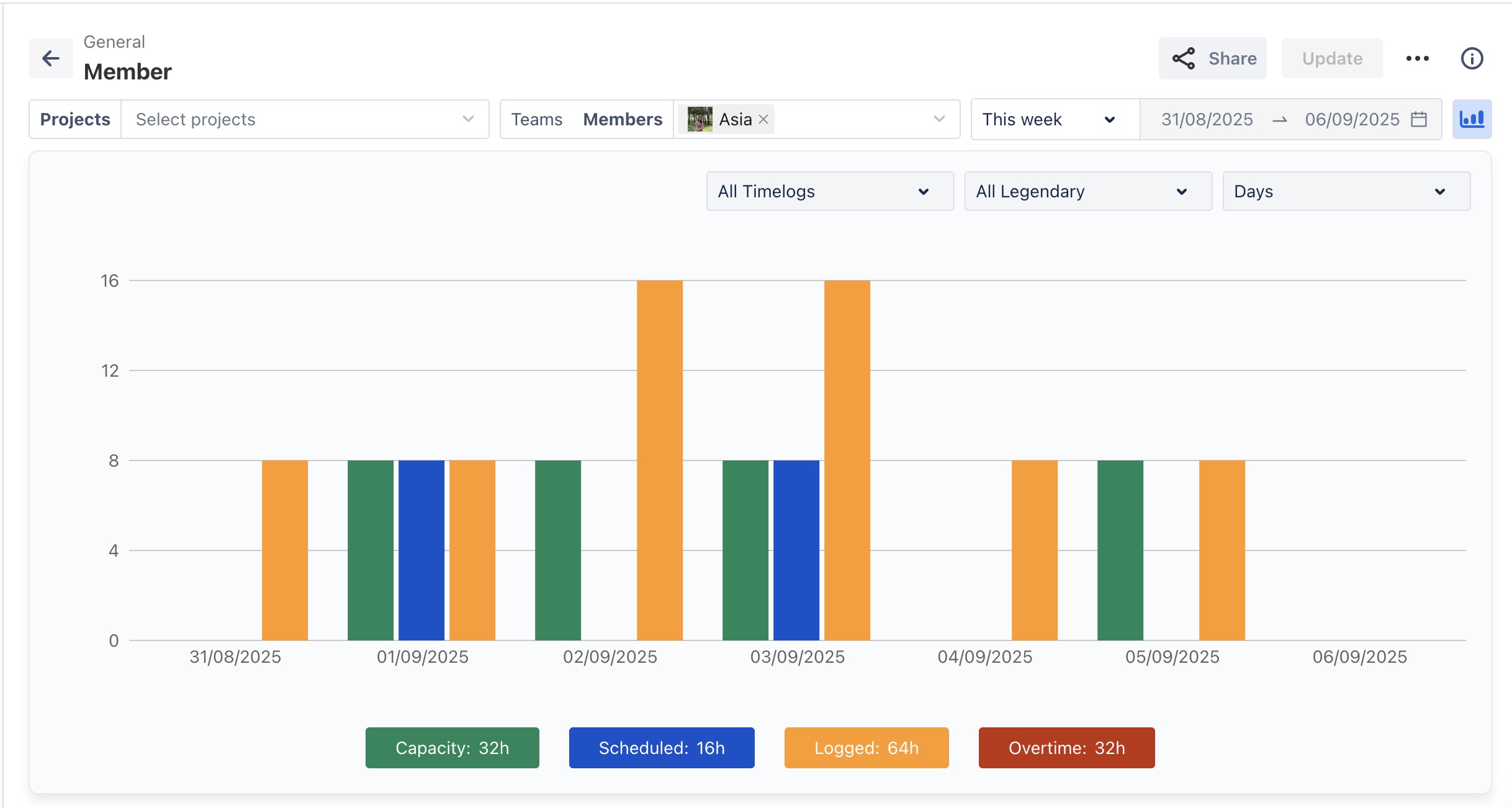Open the All Timelogs dropdown
The width and height of the screenshot is (1512, 808).
click(829, 191)
